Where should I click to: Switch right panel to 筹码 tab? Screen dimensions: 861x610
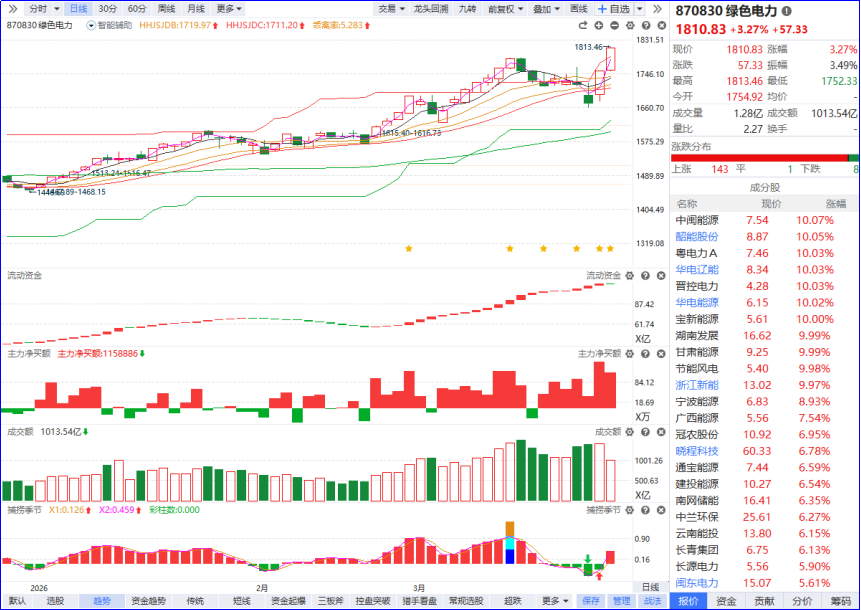tap(841, 602)
